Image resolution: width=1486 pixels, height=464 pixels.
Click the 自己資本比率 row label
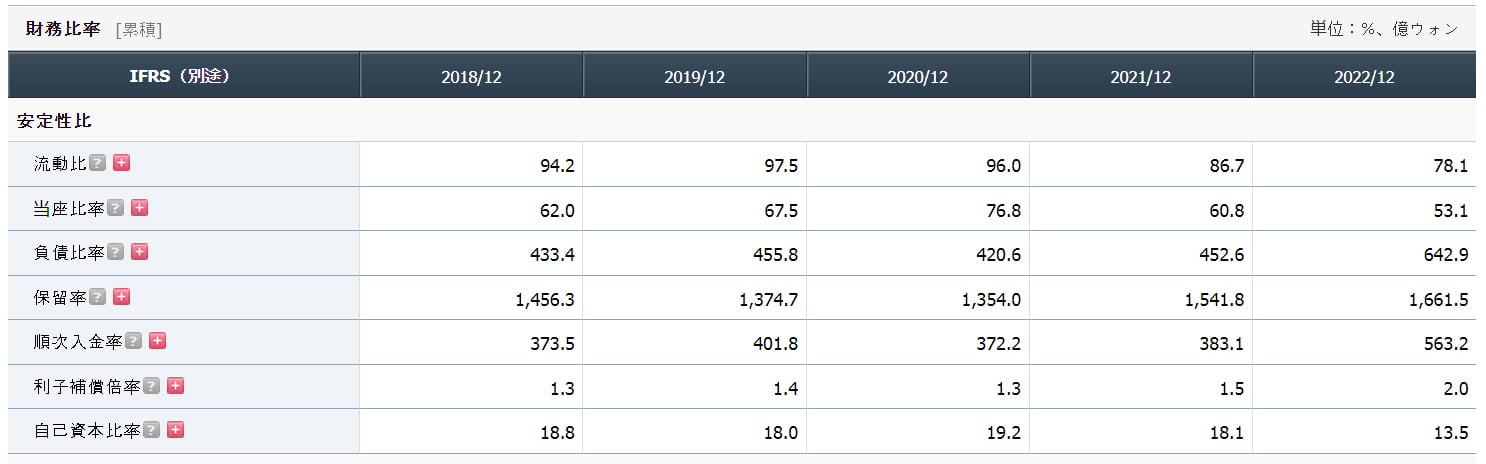(x=87, y=431)
